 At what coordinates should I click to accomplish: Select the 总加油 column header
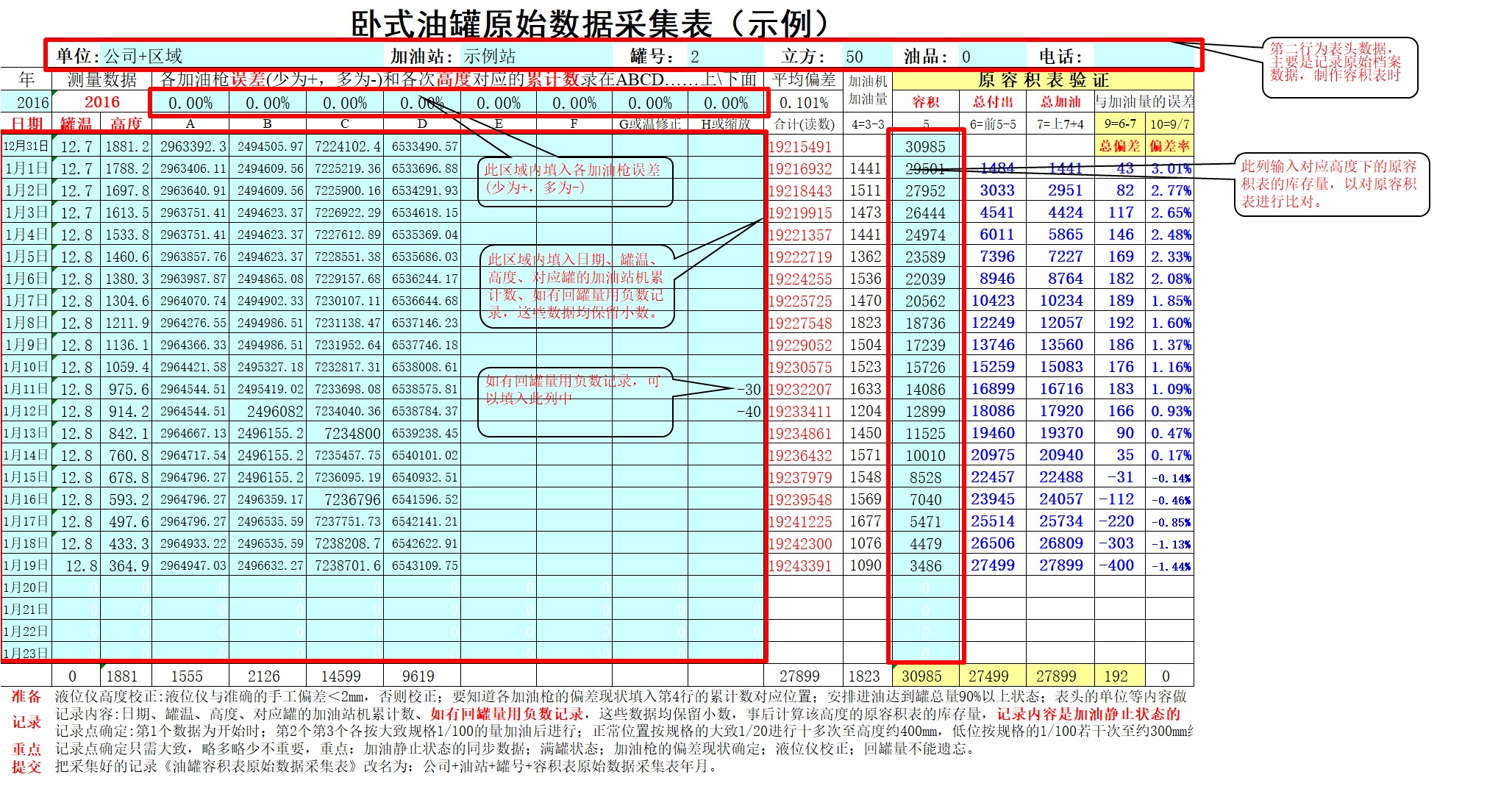coord(1060,101)
